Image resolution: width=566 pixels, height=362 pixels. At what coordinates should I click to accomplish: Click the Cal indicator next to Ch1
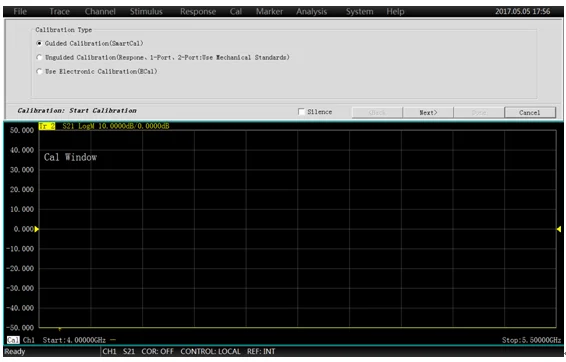pyautogui.click(x=13, y=340)
